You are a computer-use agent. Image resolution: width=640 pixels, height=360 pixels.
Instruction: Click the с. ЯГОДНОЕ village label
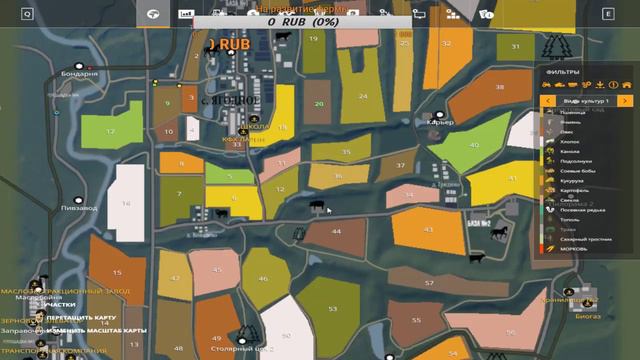pos(231,100)
